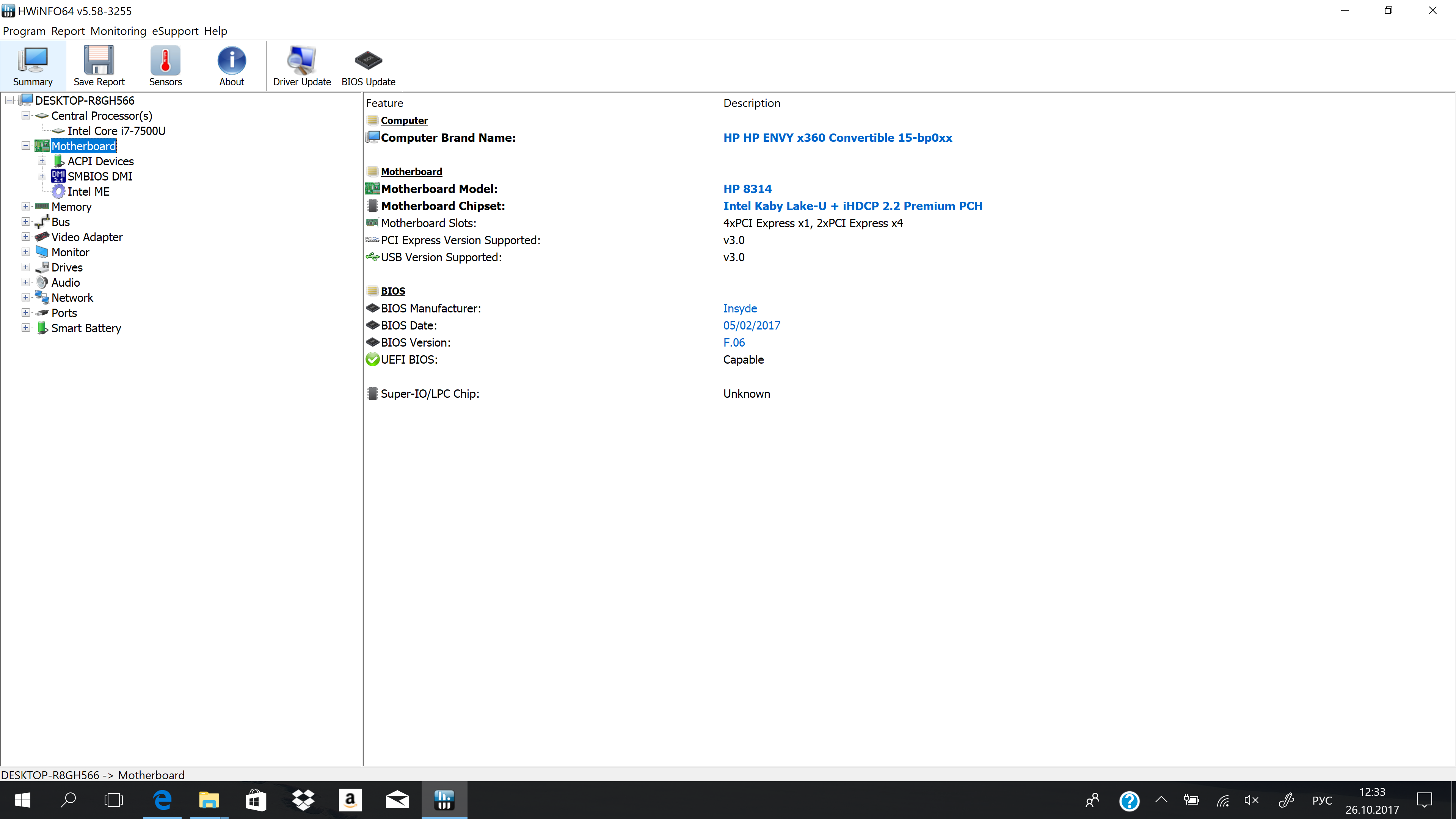
Task: Expand the Audio tree node
Action: click(x=25, y=282)
